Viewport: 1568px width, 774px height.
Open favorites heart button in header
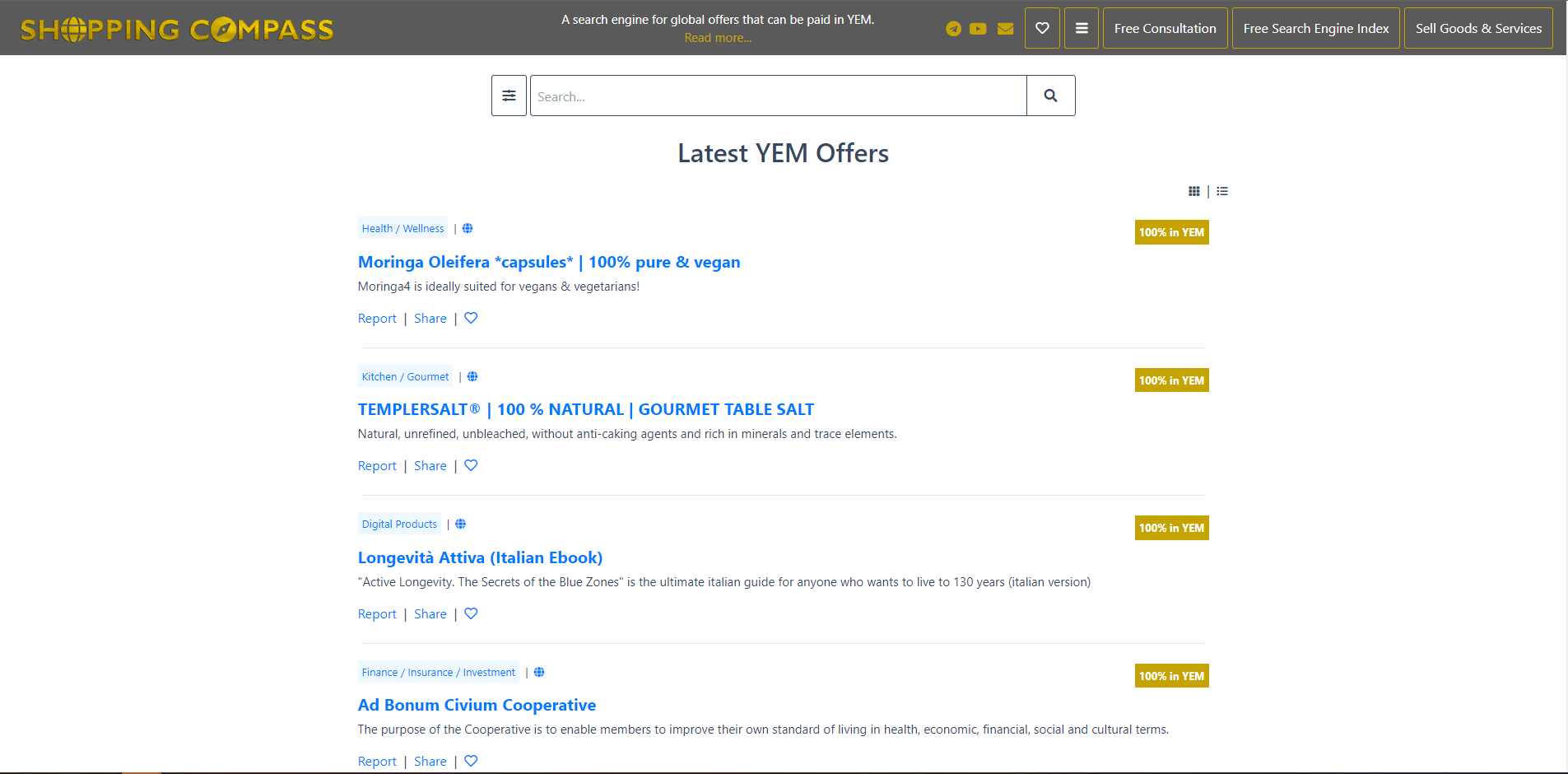click(1042, 28)
